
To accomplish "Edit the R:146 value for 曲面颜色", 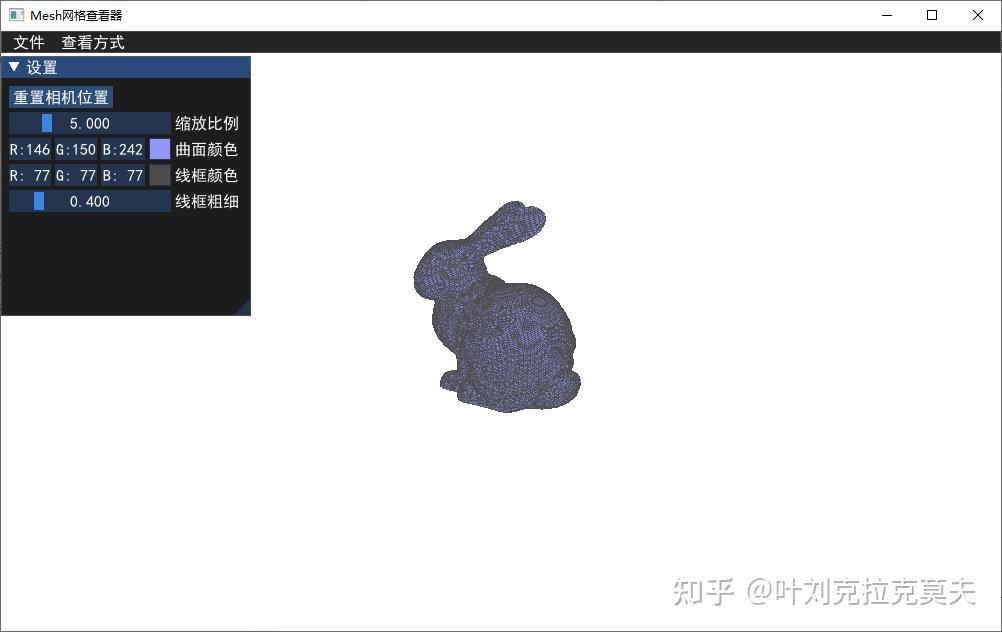I will point(30,149).
